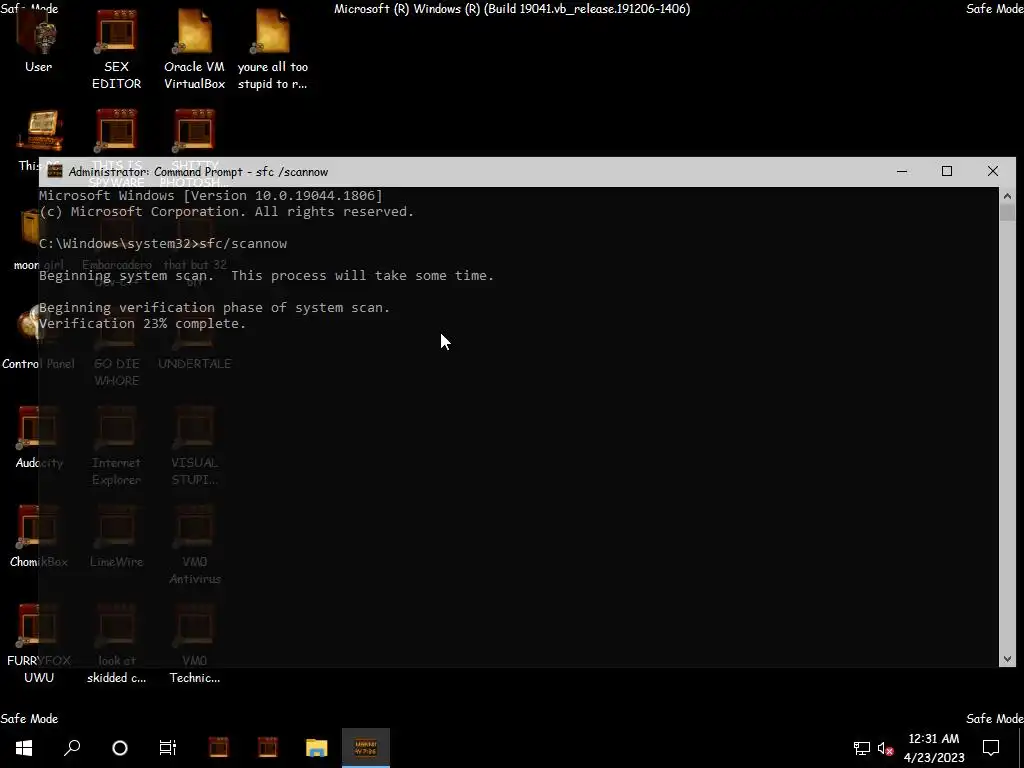The height and width of the screenshot is (768, 1024).
Task: Open Cortana circle on taskbar
Action: [x=120, y=748]
